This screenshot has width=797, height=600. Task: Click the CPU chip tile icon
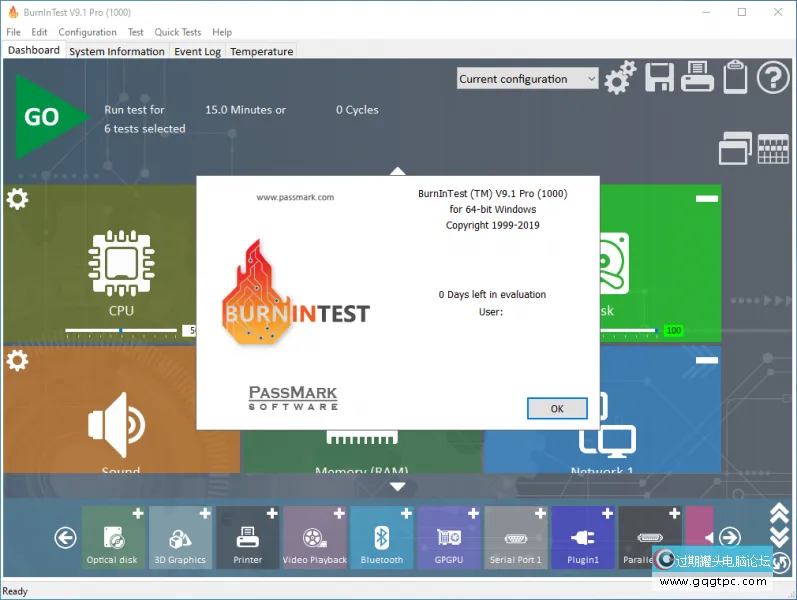coord(121,263)
